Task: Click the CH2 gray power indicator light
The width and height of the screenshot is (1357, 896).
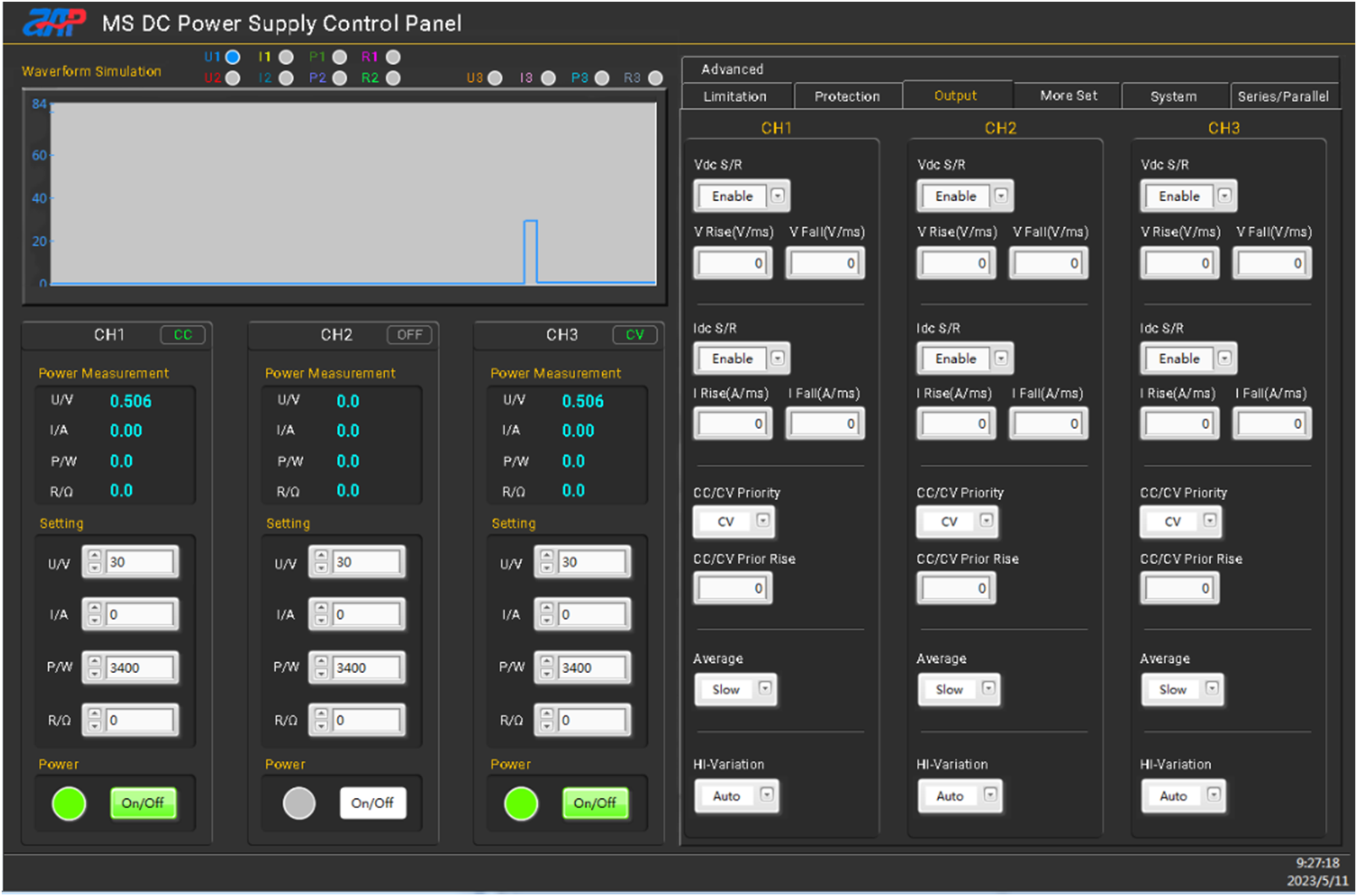Action: pos(299,803)
